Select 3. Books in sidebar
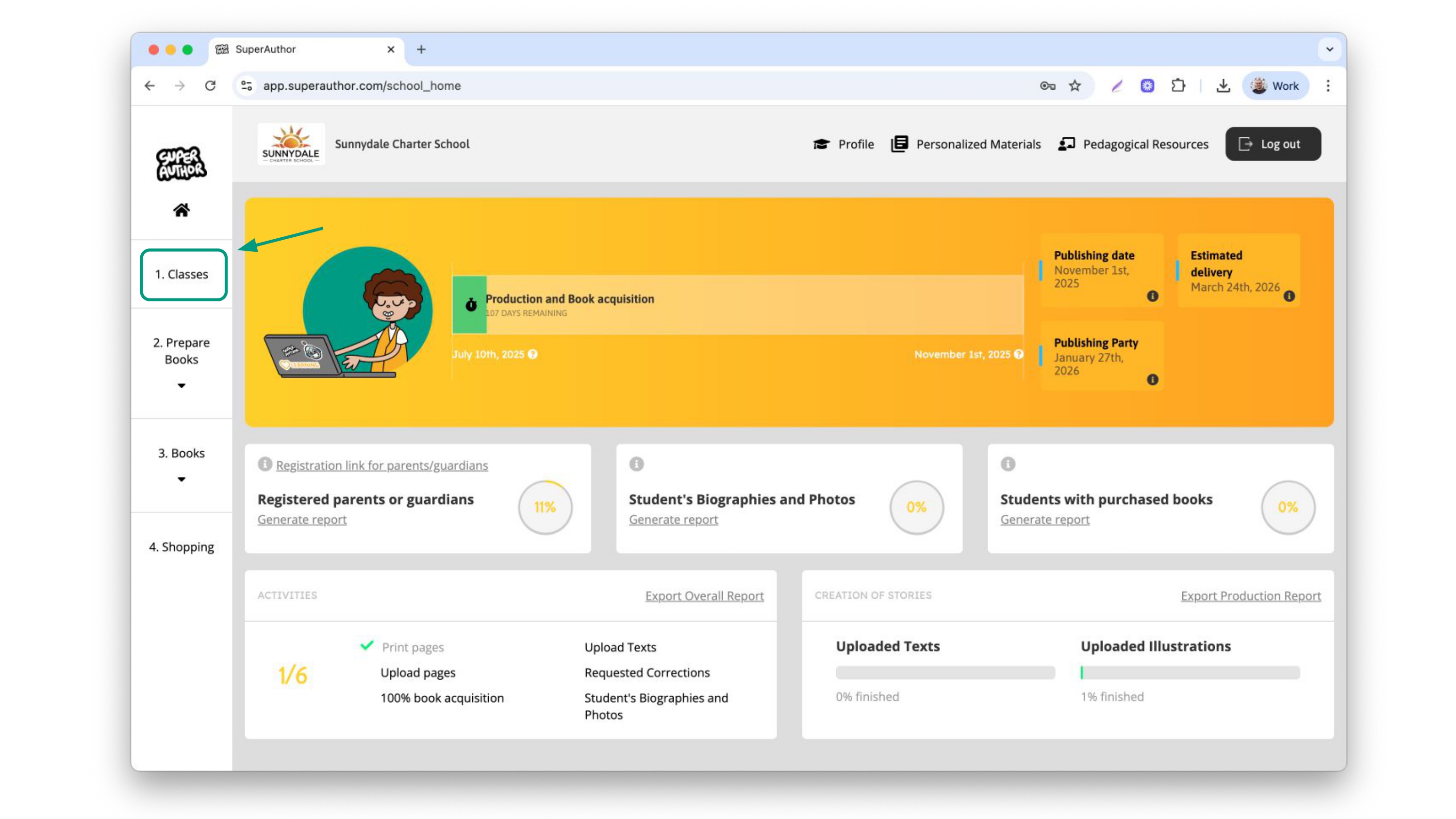 tap(182, 453)
